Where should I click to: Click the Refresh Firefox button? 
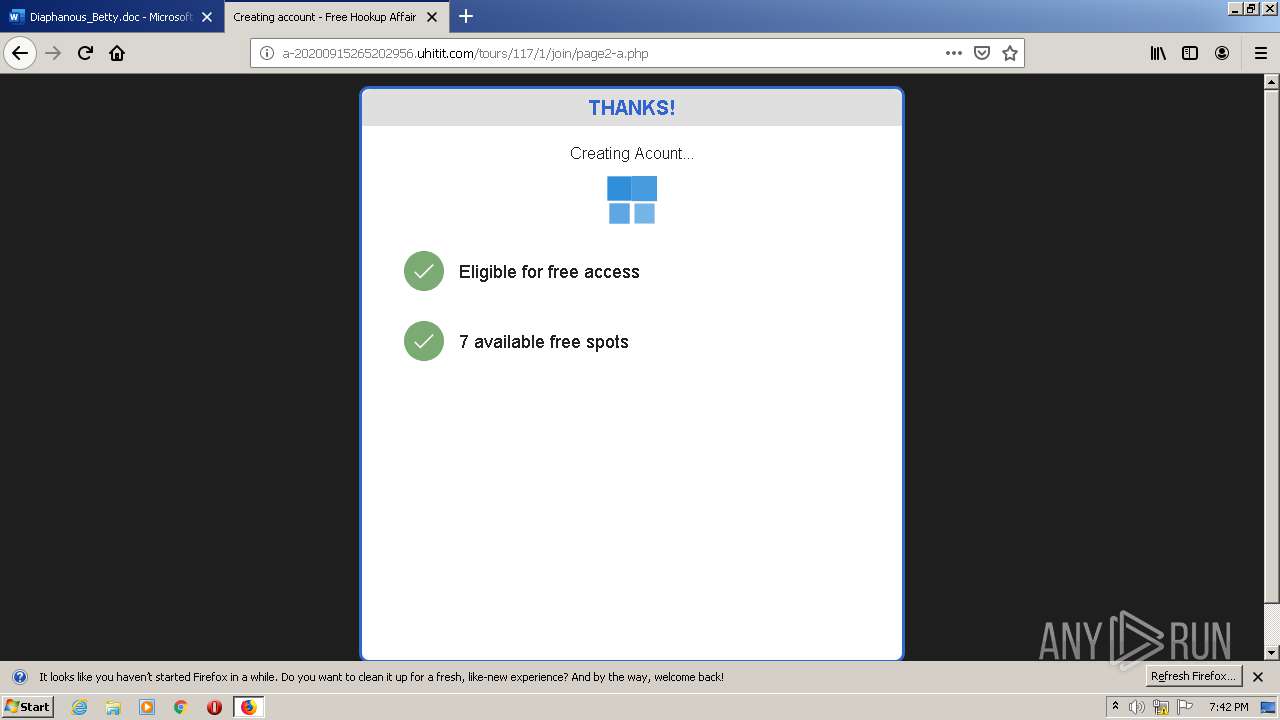[1194, 676]
